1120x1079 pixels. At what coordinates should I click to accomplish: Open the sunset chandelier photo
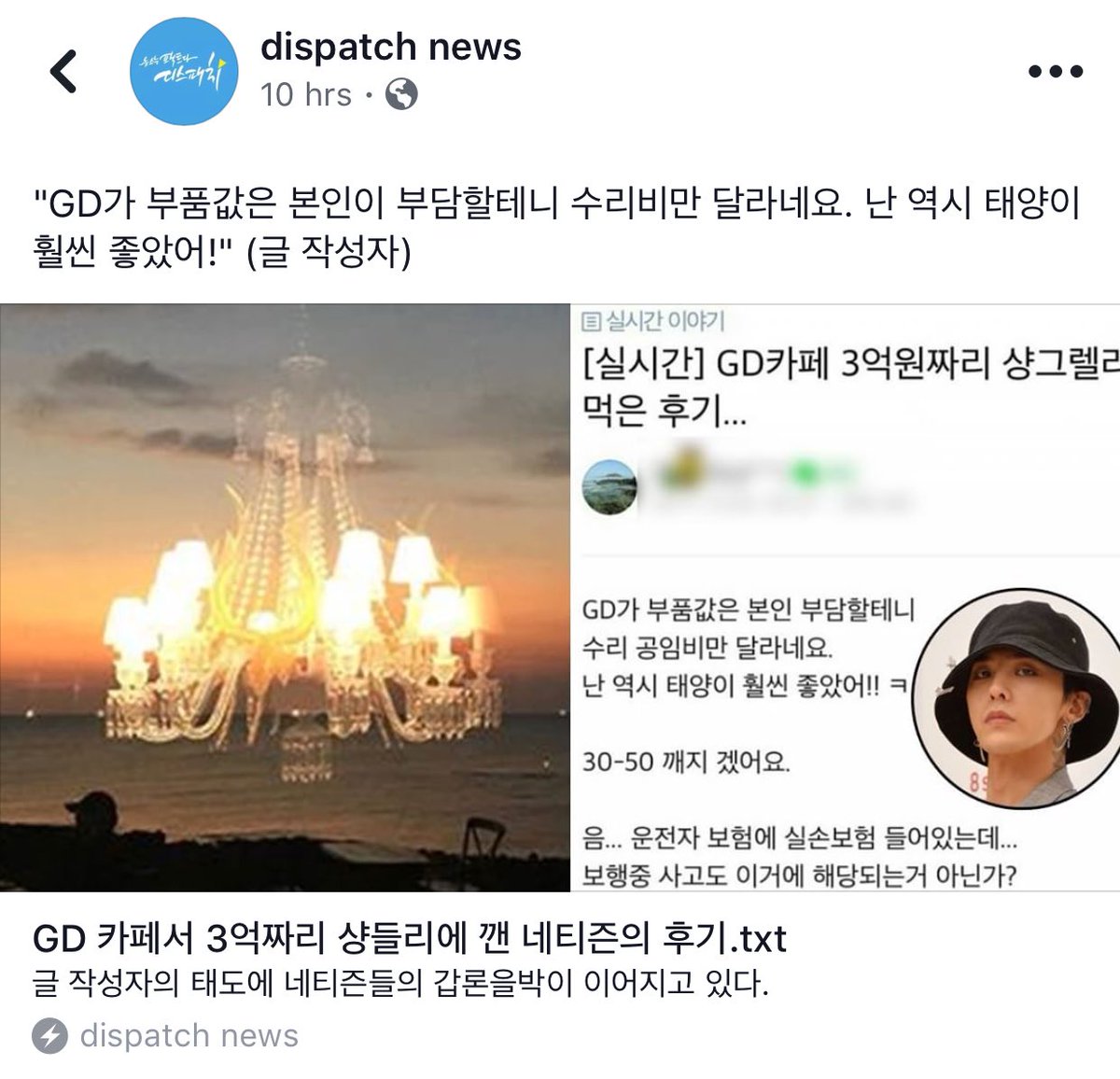click(x=285, y=596)
